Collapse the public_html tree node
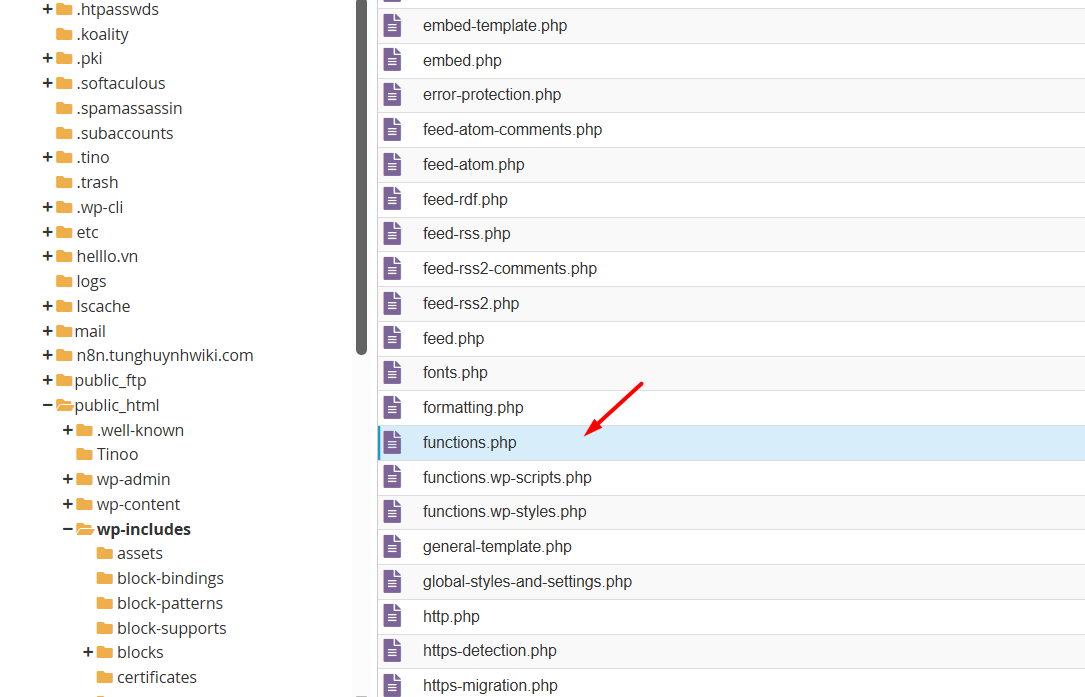 pos(47,405)
